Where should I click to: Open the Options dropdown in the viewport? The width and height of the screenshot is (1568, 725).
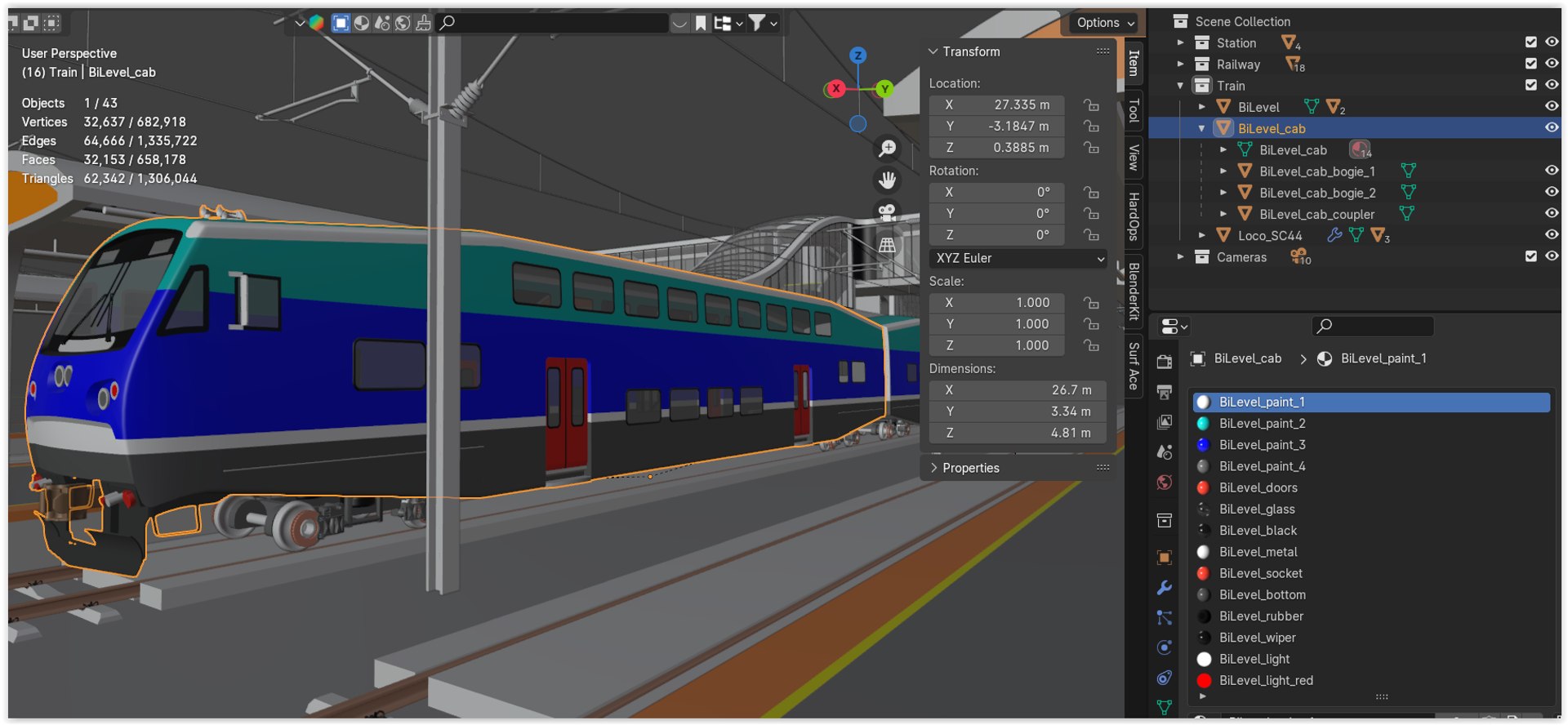click(1106, 23)
